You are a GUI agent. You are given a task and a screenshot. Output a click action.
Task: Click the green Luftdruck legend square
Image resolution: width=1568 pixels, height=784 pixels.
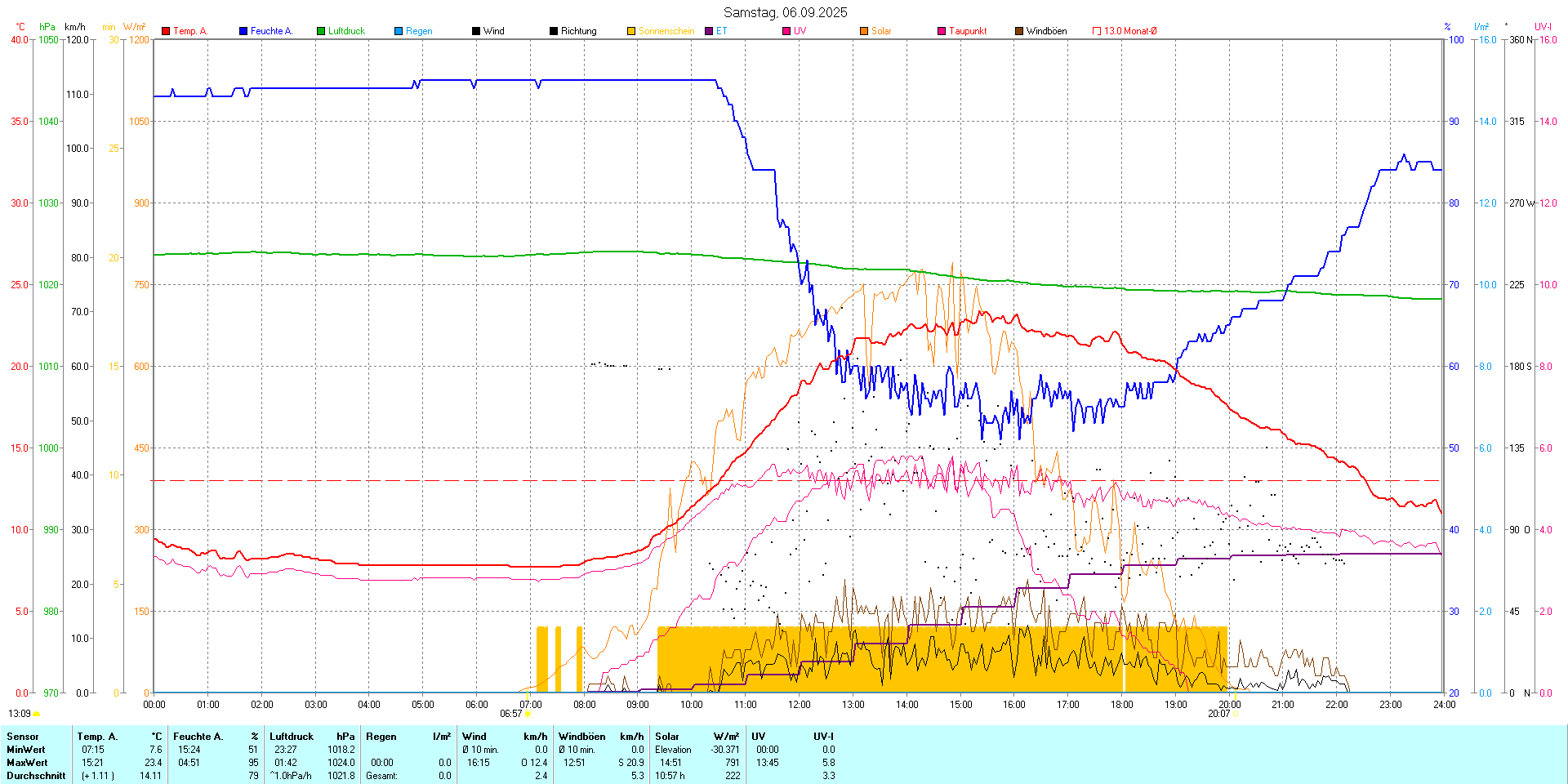[321, 31]
